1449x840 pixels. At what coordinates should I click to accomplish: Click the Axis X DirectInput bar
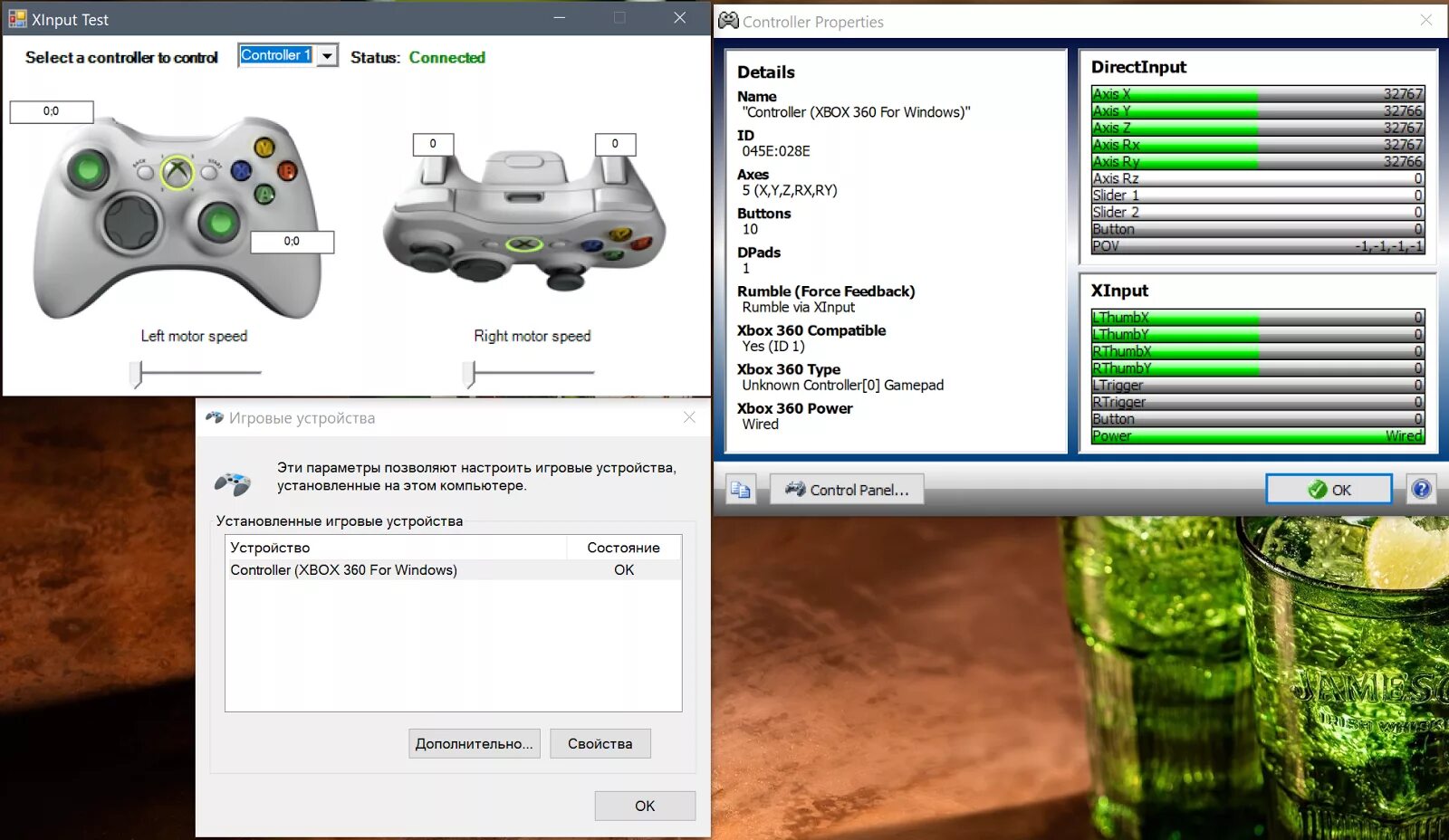(1258, 94)
